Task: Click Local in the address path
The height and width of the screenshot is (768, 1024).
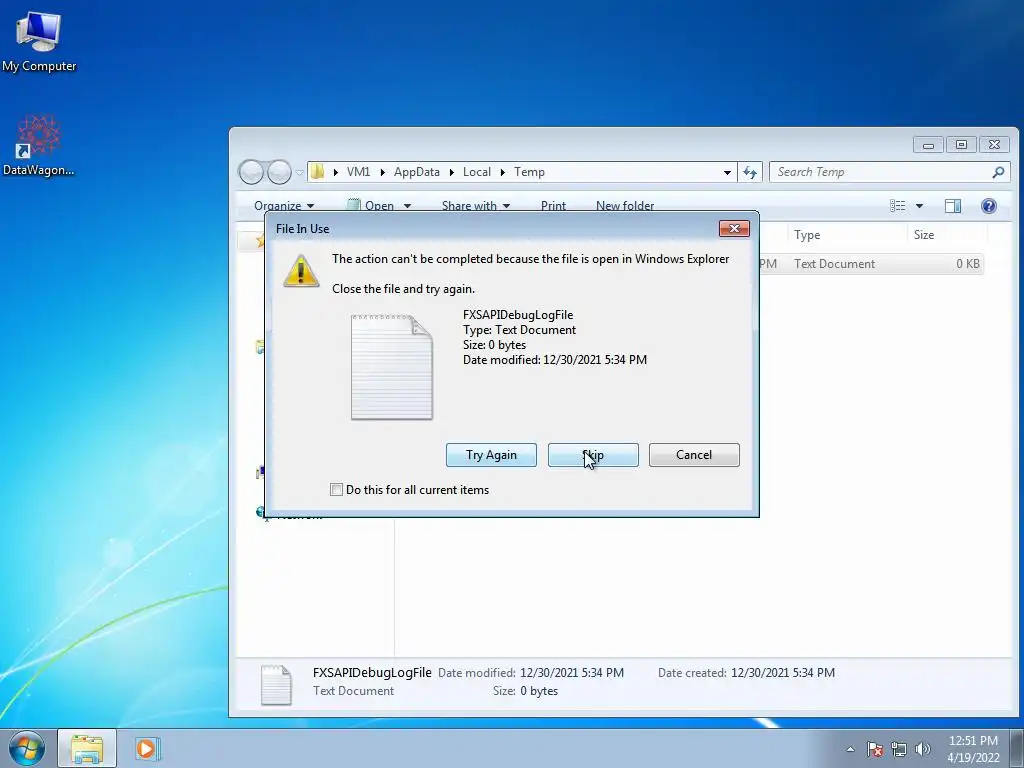Action: coord(477,172)
